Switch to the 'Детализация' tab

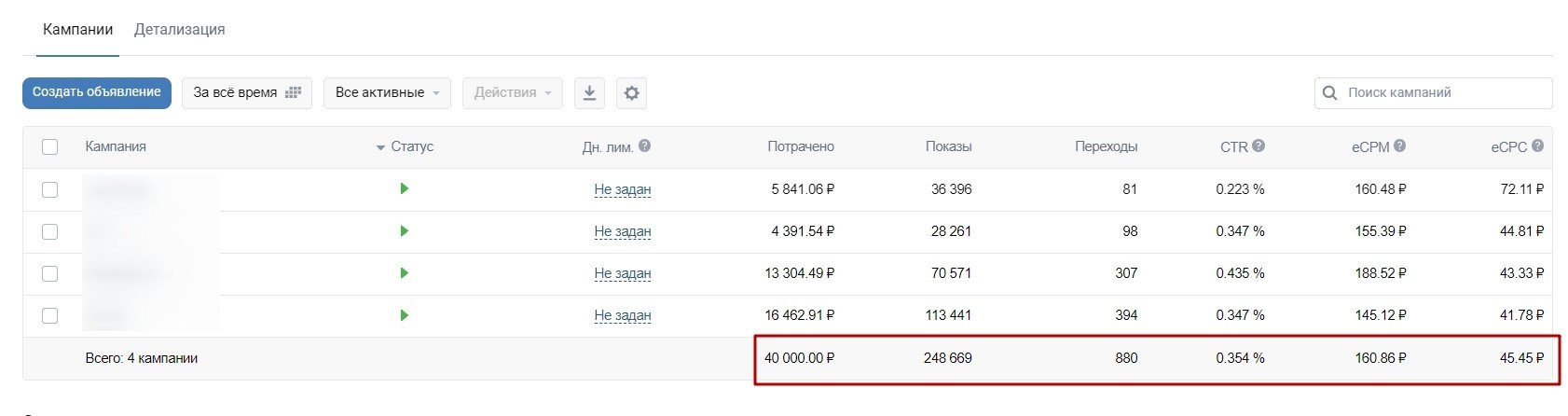179,30
